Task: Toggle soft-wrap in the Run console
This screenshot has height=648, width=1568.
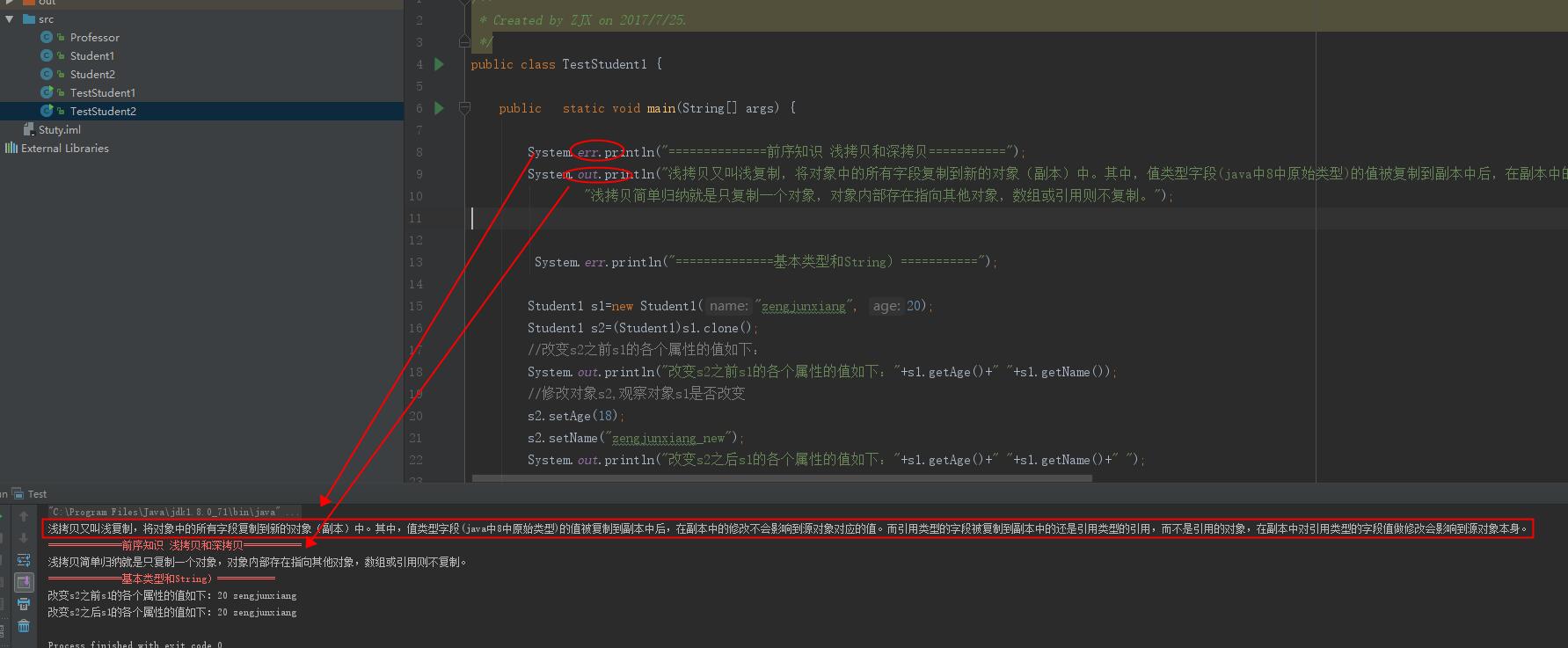Action: [x=24, y=560]
